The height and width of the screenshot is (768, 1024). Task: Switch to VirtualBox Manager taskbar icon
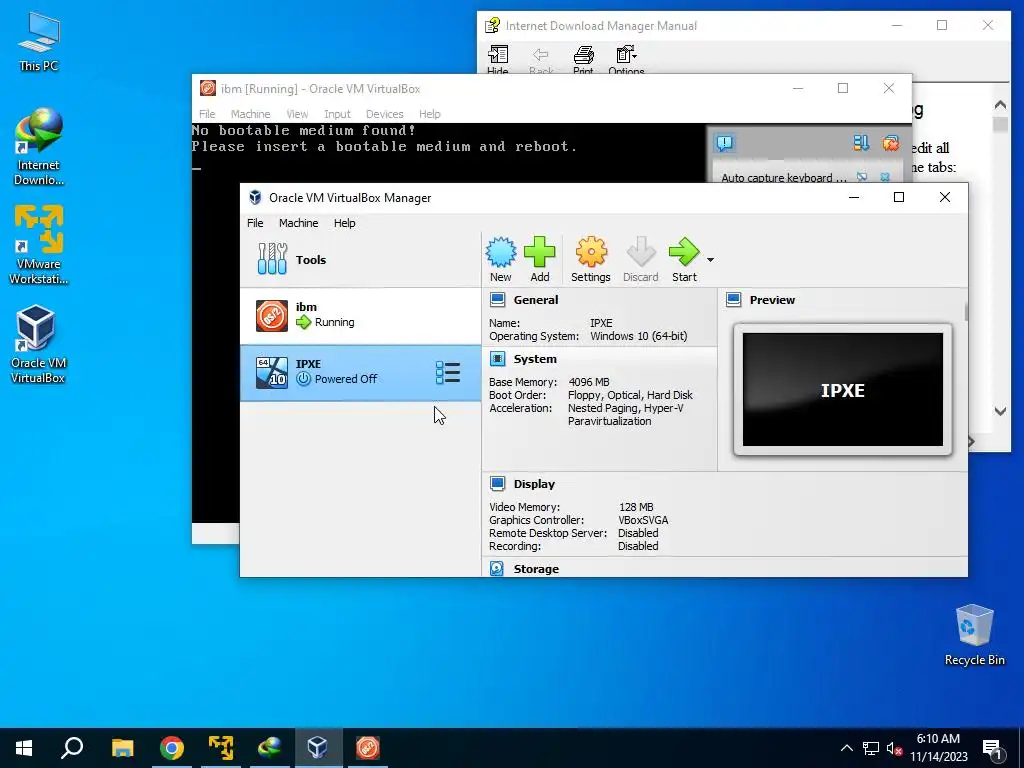pos(318,748)
